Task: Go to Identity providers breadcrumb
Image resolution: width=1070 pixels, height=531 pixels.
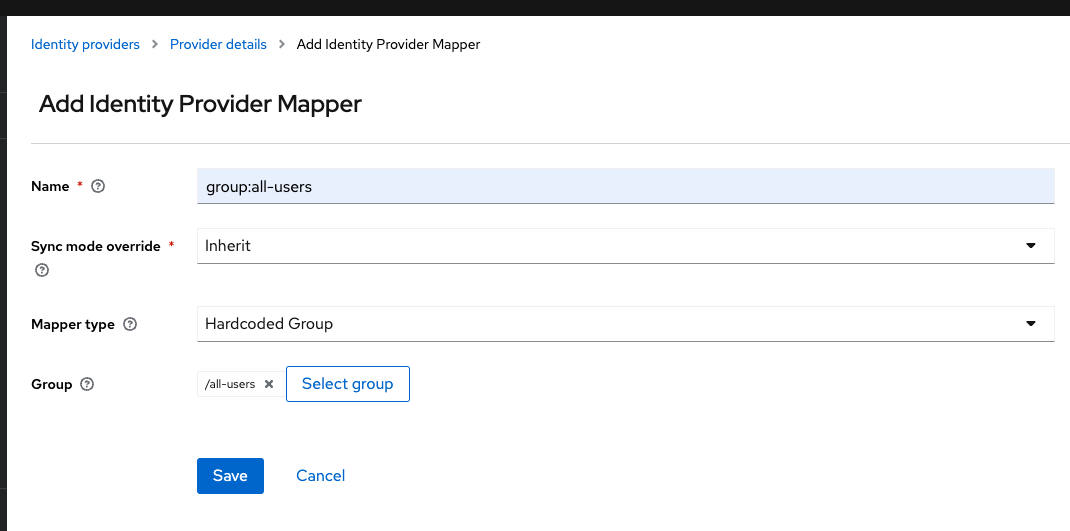Action: click(85, 44)
